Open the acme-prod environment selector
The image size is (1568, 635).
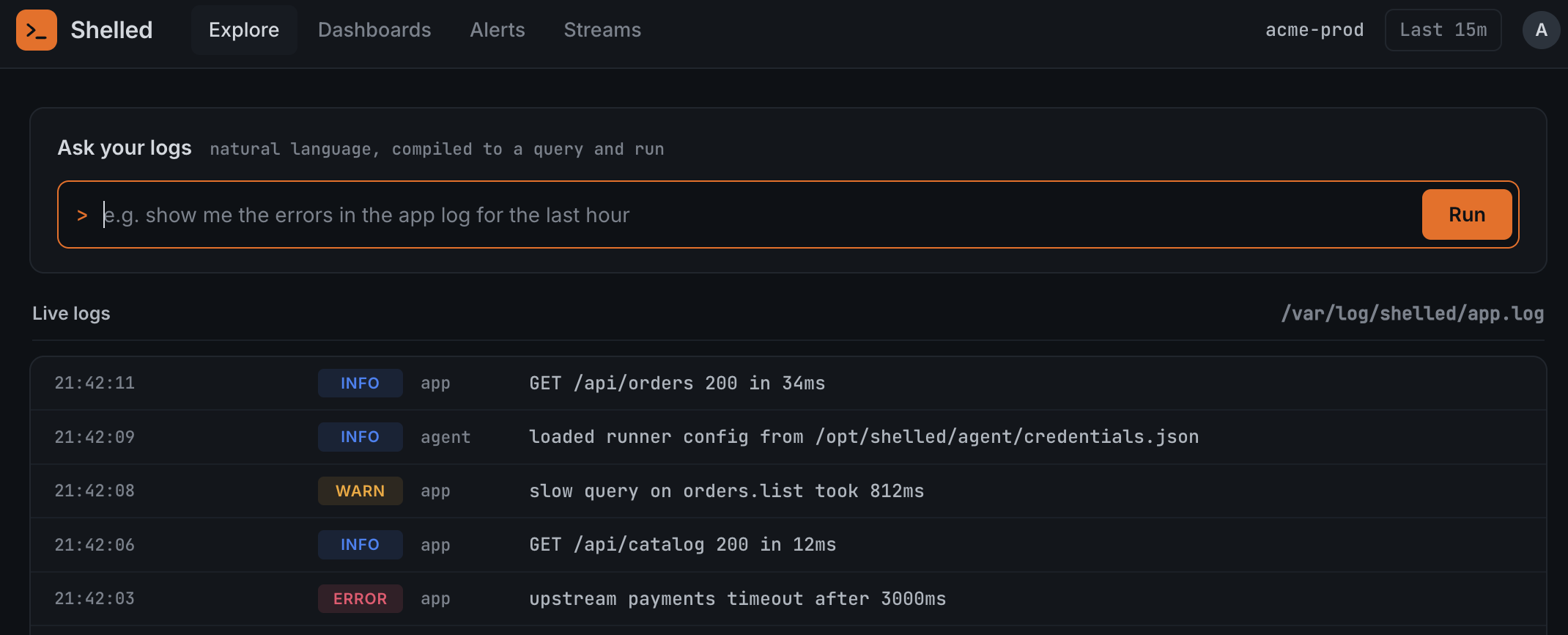[x=1314, y=30]
